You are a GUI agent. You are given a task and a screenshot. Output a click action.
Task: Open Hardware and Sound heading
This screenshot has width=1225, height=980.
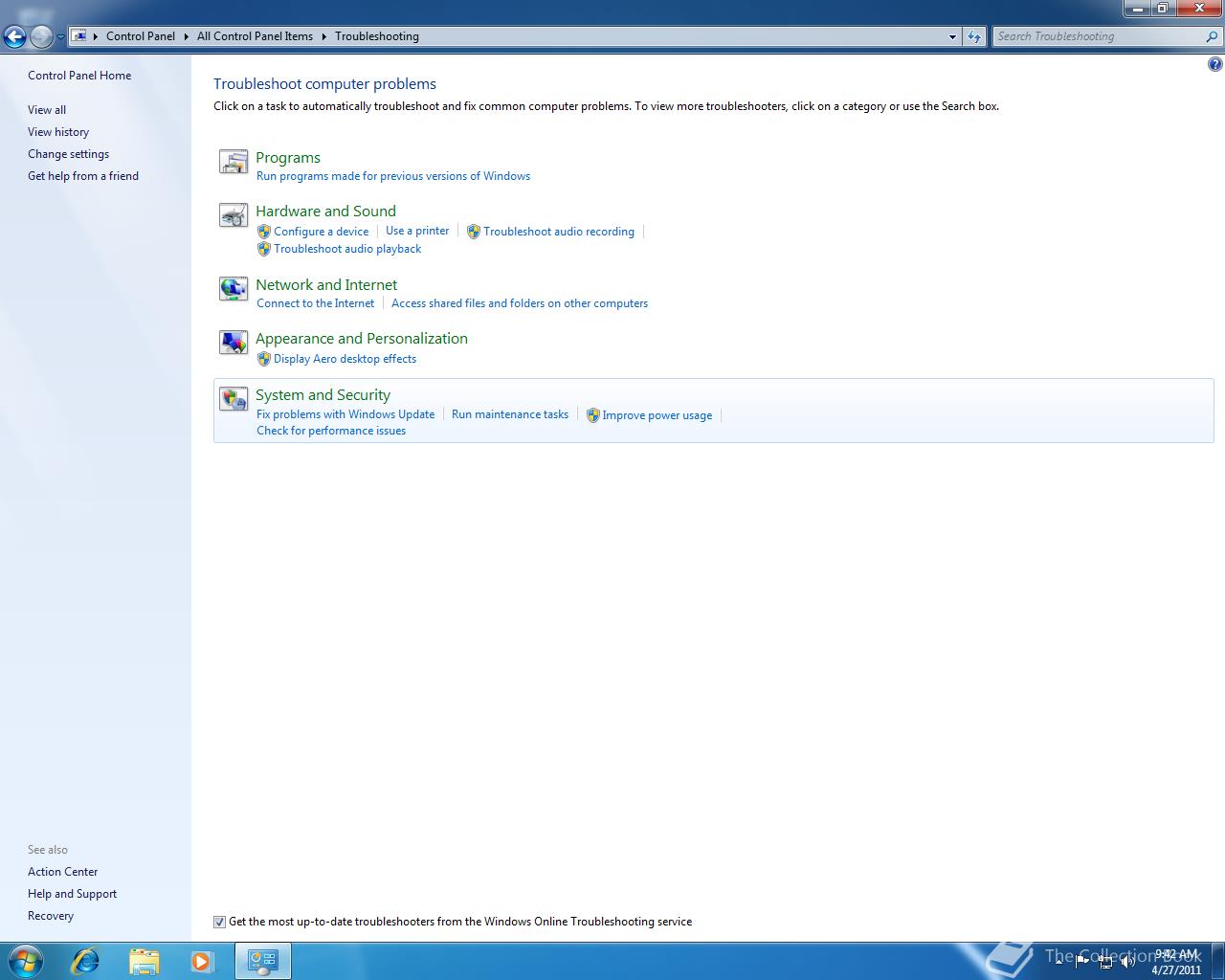click(x=325, y=212)
